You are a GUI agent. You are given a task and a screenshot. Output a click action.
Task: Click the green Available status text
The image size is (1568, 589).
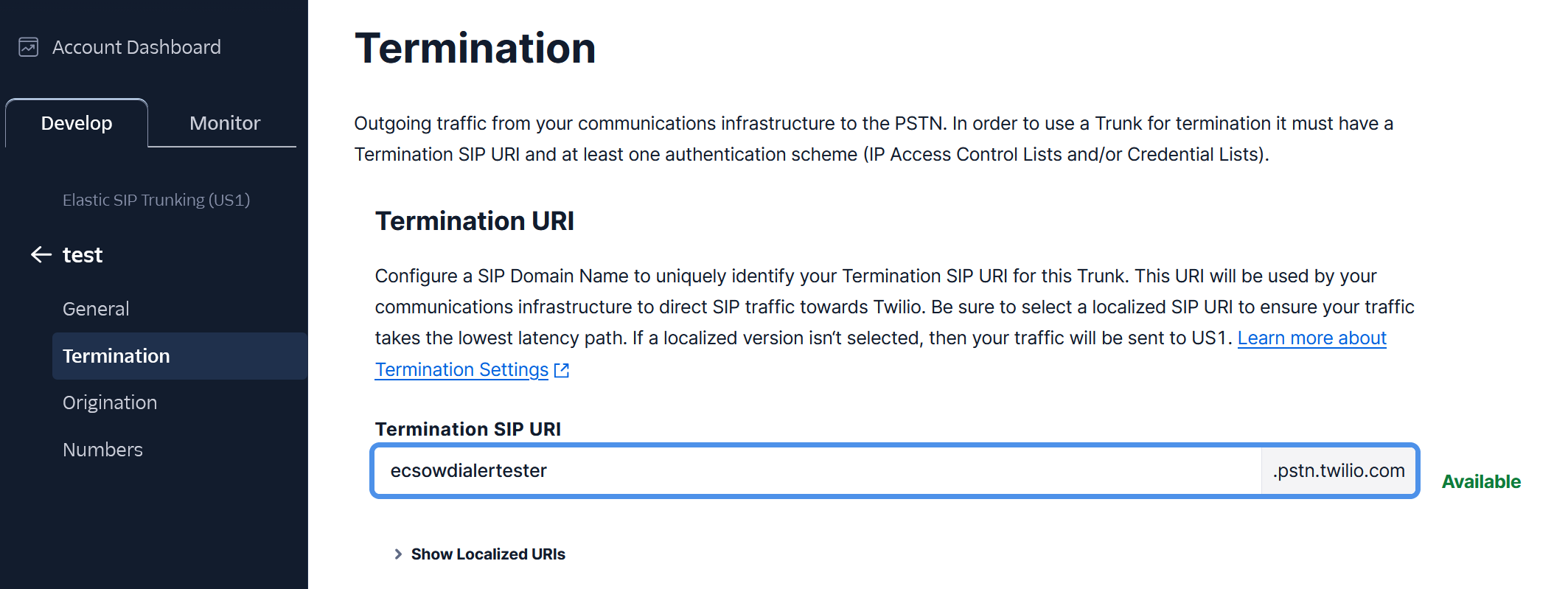(1481, 482)
